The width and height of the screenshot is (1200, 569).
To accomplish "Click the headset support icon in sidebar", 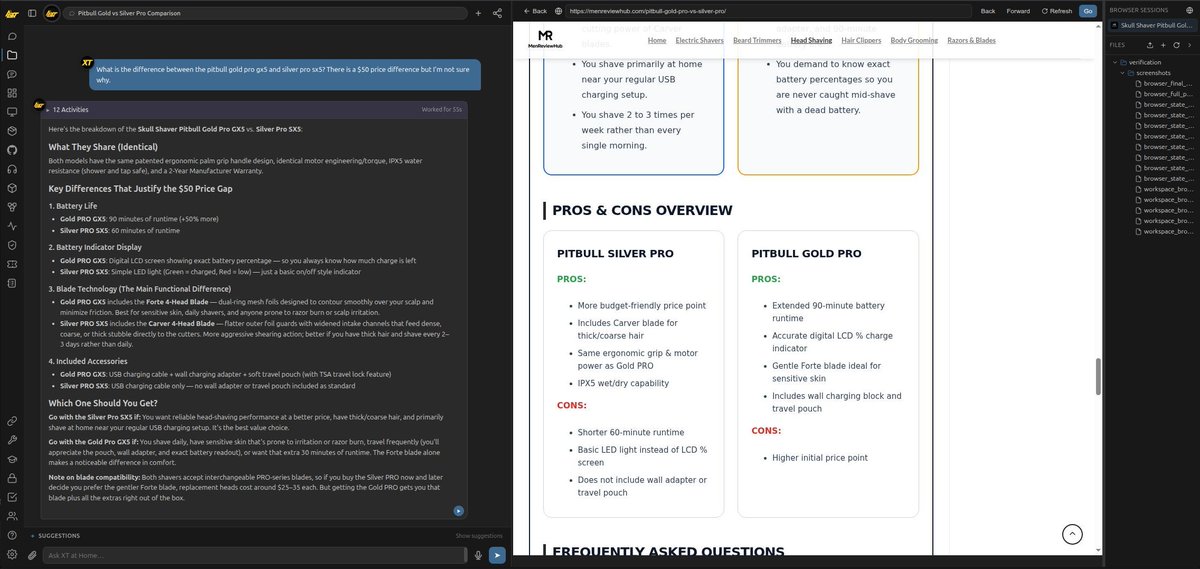I will [x=12, y=168].
